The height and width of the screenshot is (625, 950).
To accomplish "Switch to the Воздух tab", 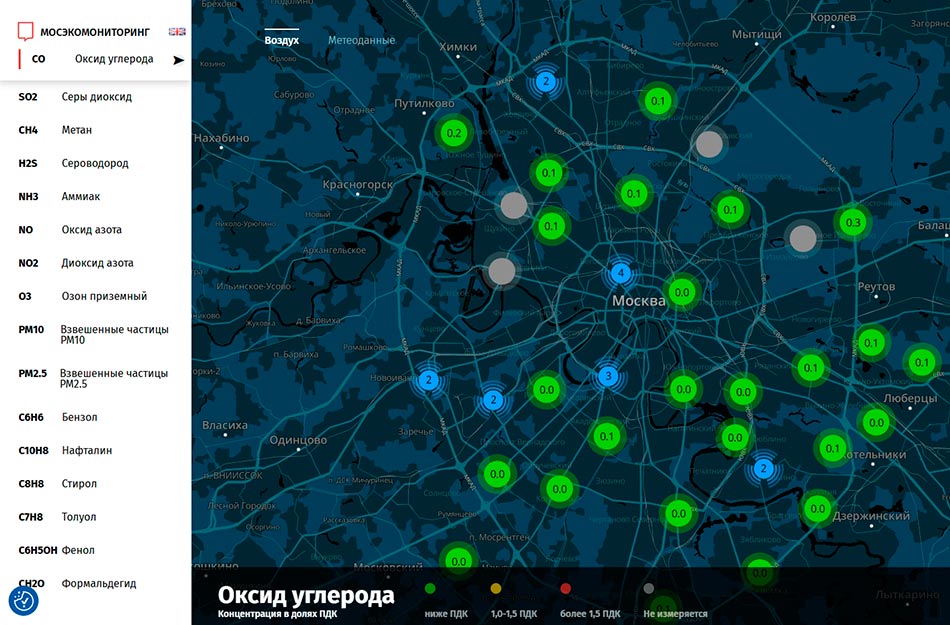I will [281, 40].
